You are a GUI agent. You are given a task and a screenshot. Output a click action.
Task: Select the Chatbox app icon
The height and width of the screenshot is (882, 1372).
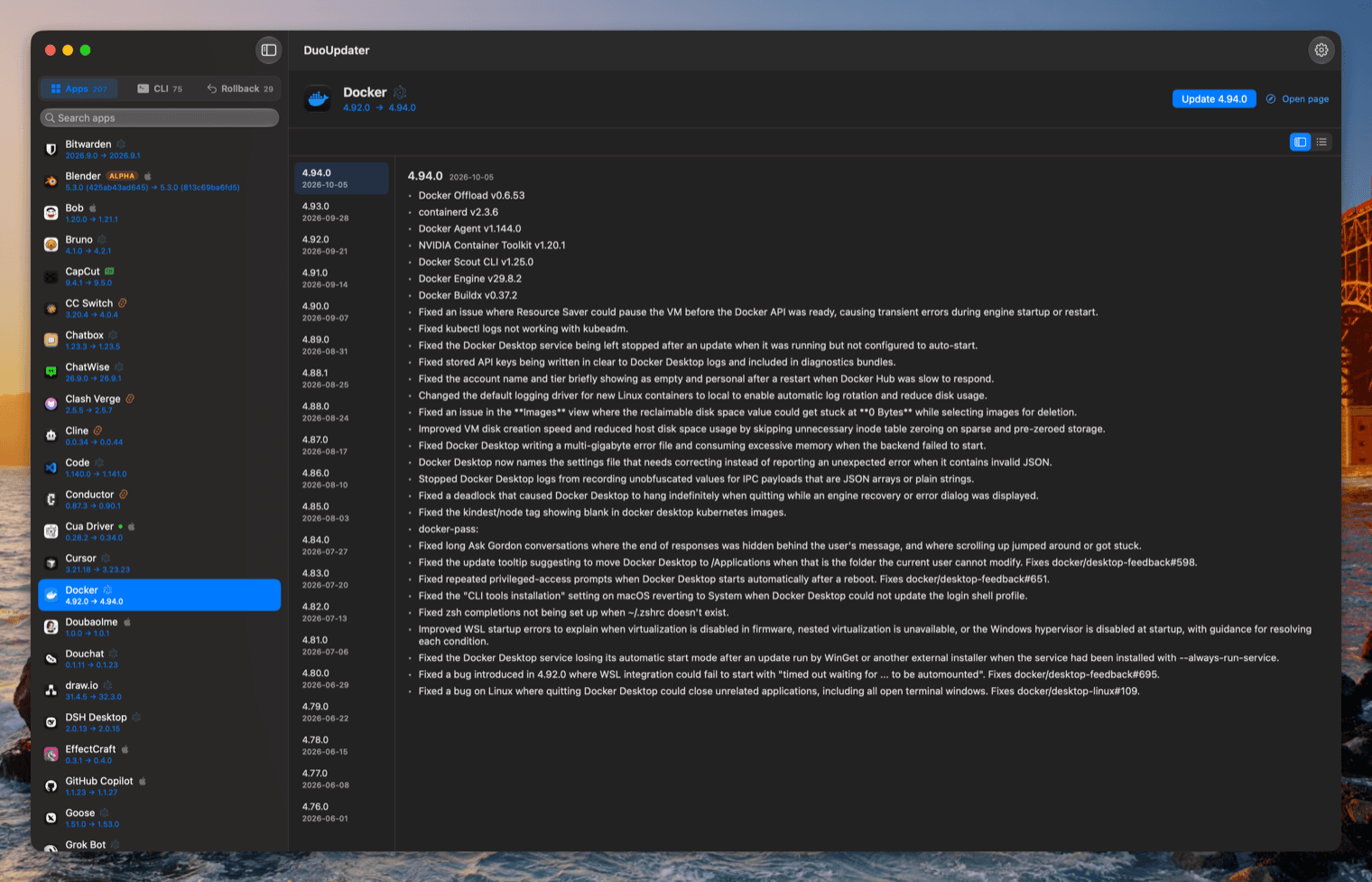point(51,340)
